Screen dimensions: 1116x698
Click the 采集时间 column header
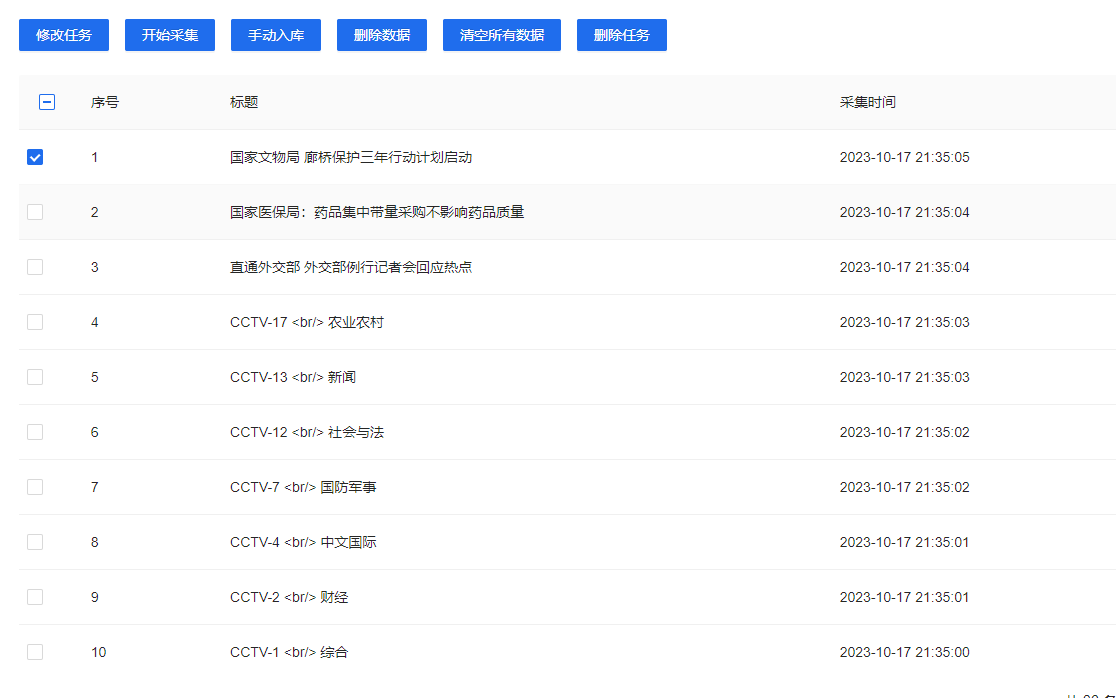pyautogui.click(x=867, y=102)
